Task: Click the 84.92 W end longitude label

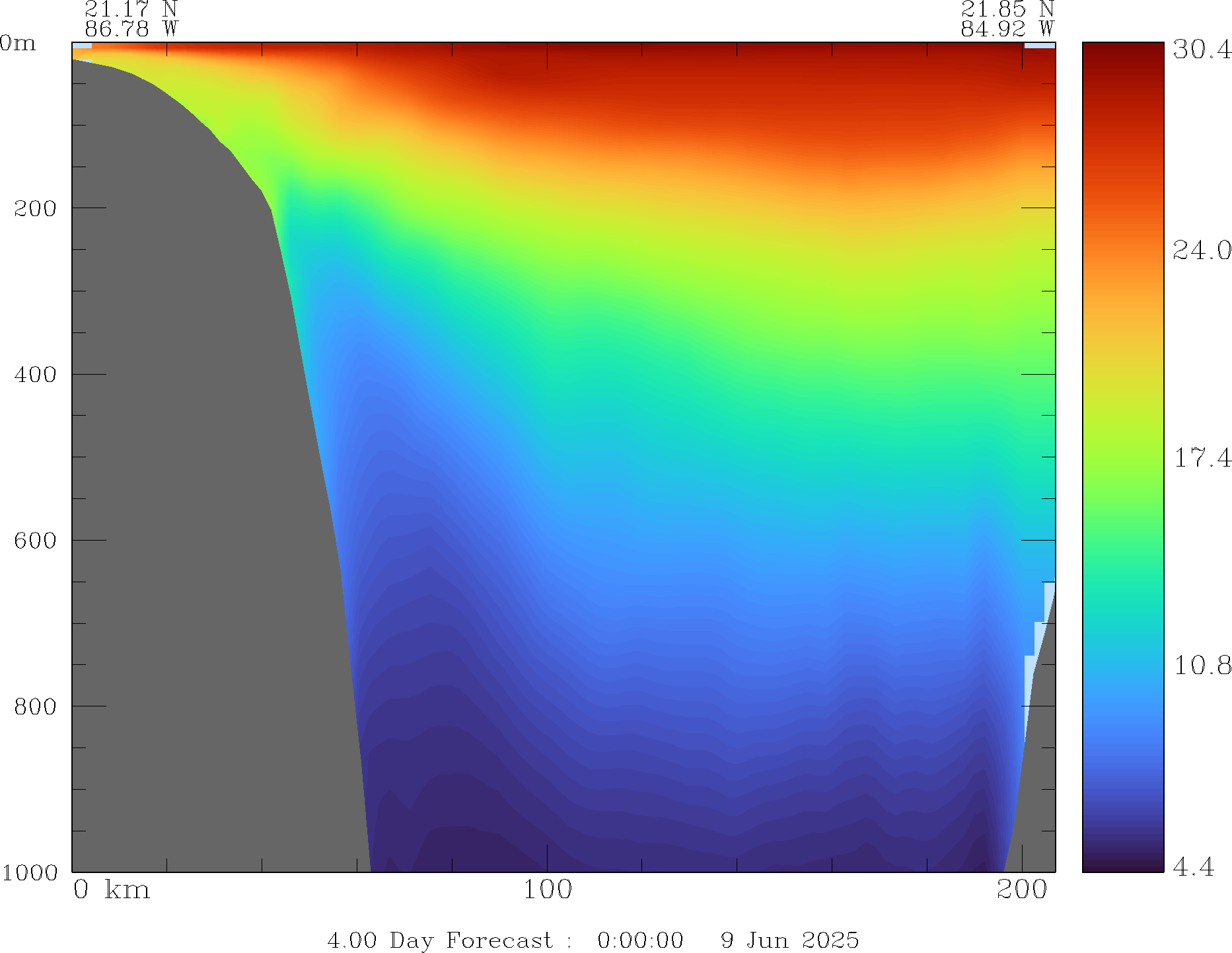Action: click(x=1007, y=29)
